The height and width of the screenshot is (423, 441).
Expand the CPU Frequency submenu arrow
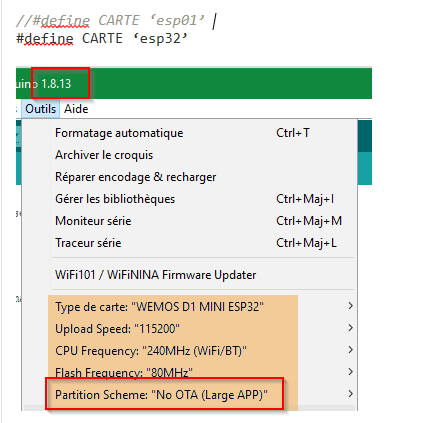350,350
